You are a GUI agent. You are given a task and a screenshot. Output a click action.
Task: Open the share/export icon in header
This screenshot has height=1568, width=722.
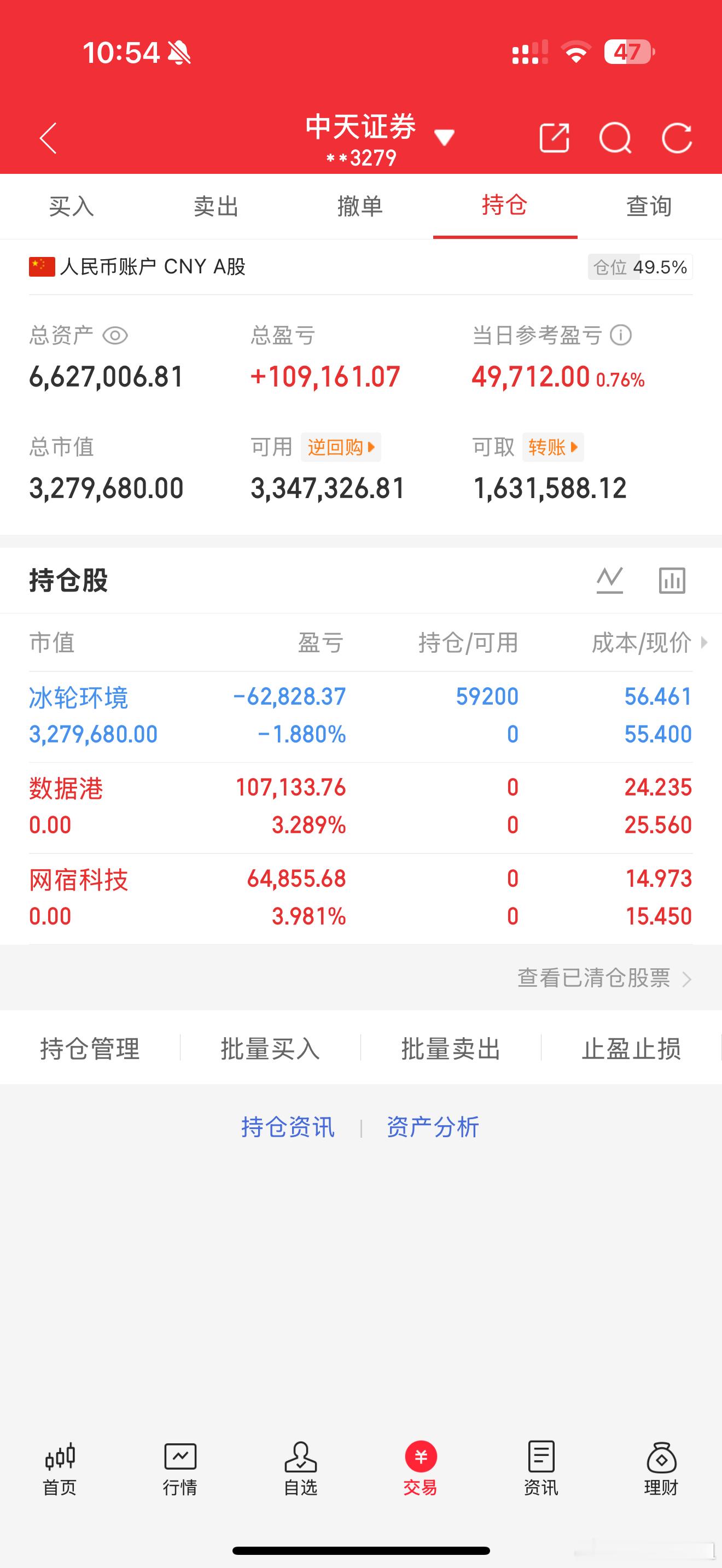pyautogui.click(x=555, y=138)
